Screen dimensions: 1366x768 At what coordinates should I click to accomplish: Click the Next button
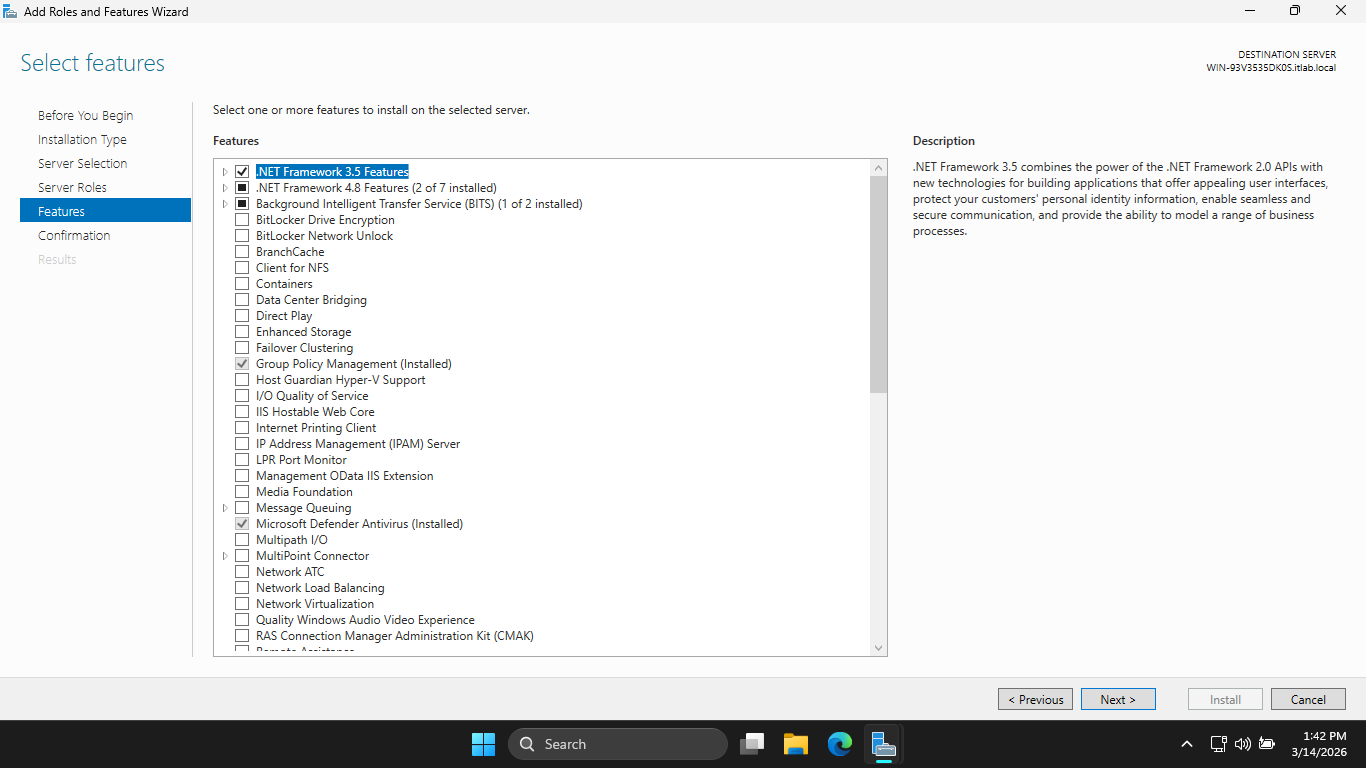pos(1118,699)
